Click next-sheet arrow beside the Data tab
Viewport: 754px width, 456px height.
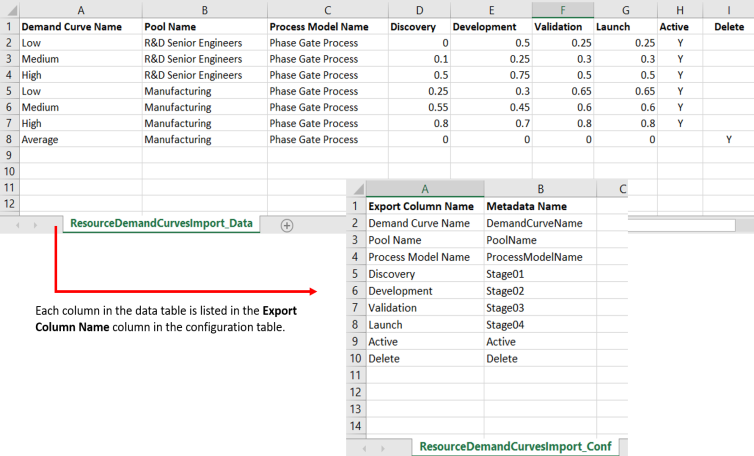click(x=35, y=225)
